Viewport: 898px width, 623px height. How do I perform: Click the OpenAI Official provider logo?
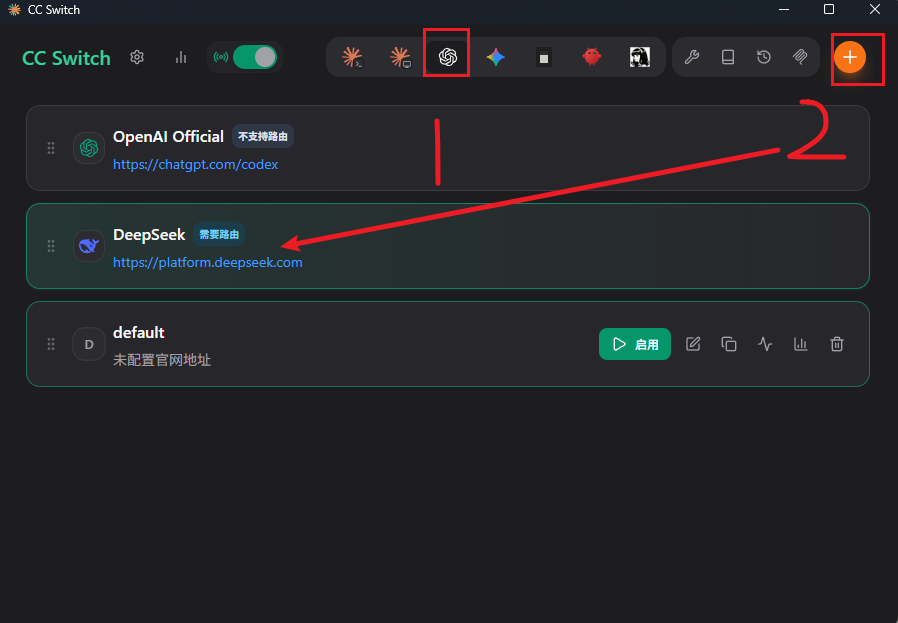coord(89,148)
